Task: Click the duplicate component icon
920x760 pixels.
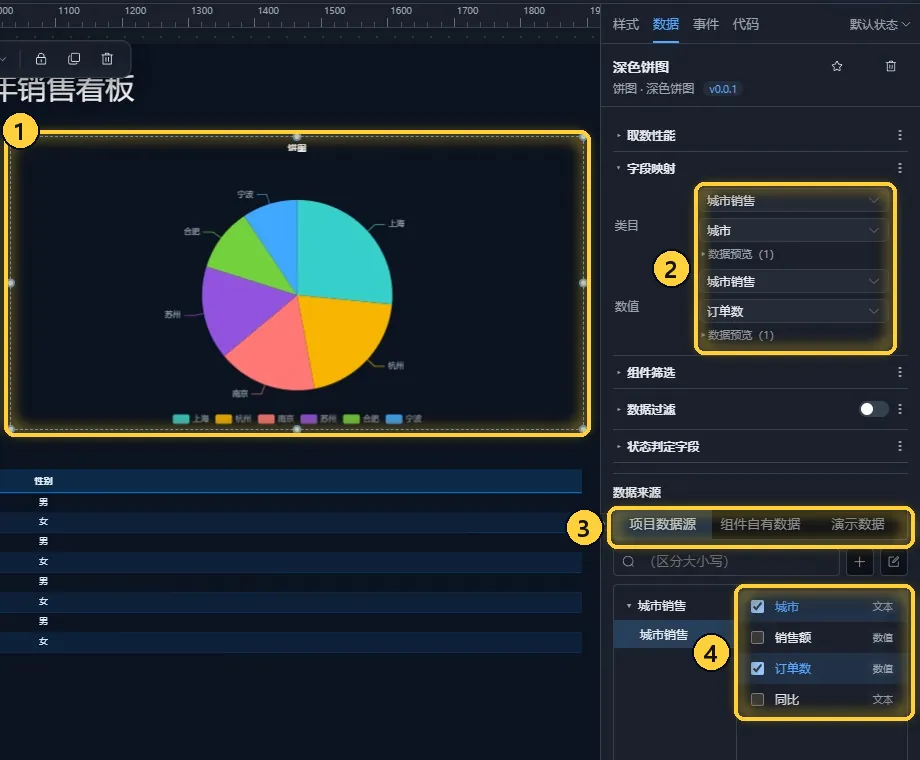Action: [x=74, y=59]
